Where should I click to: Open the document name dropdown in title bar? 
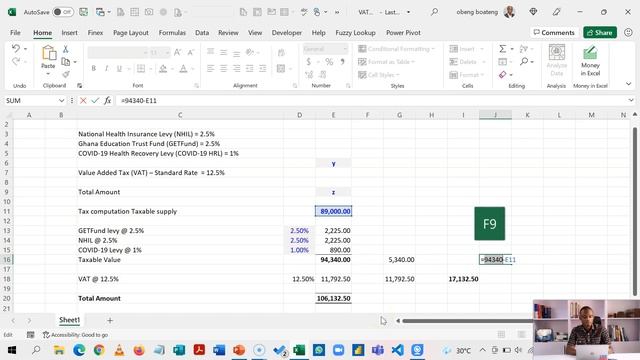[408, 12]
